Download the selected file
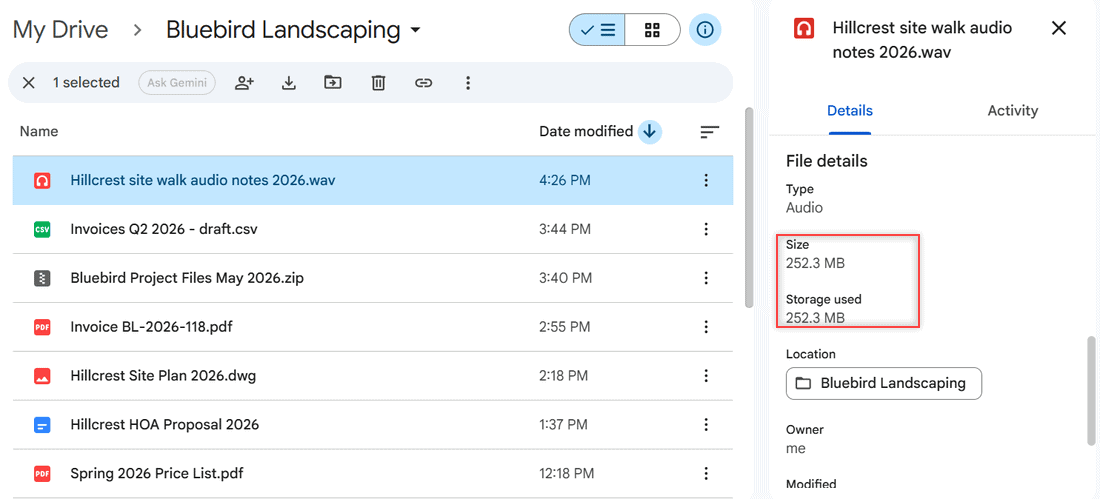 288,83
